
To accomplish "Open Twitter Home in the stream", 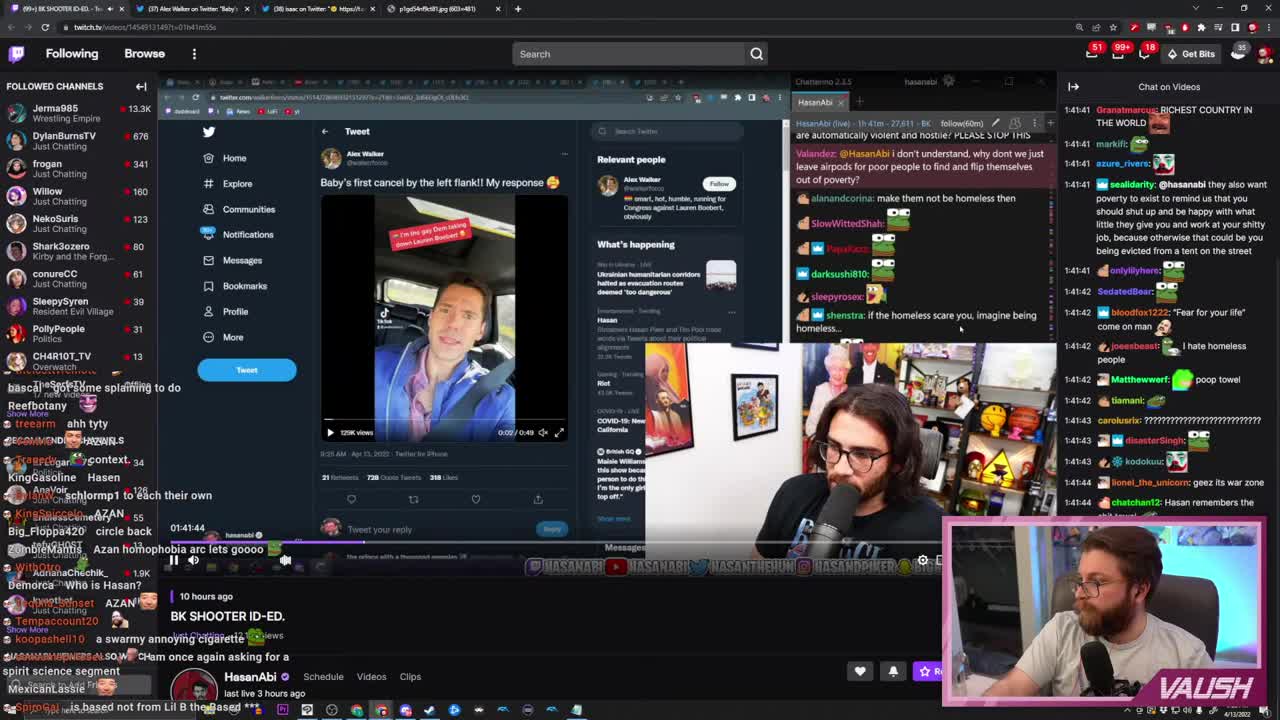I will tap(225, 158).
